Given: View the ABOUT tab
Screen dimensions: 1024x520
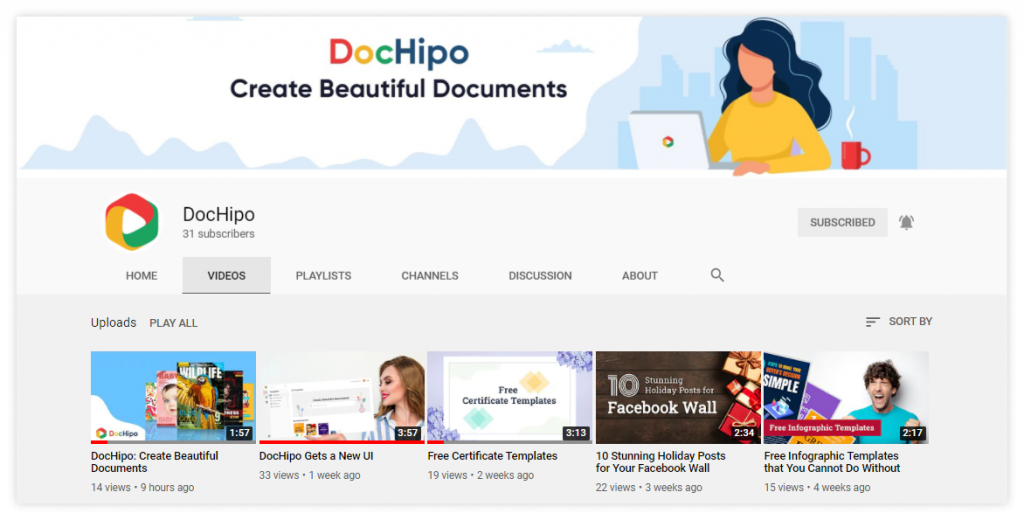Looking at the screenshot, I should [x=639, y=276].
